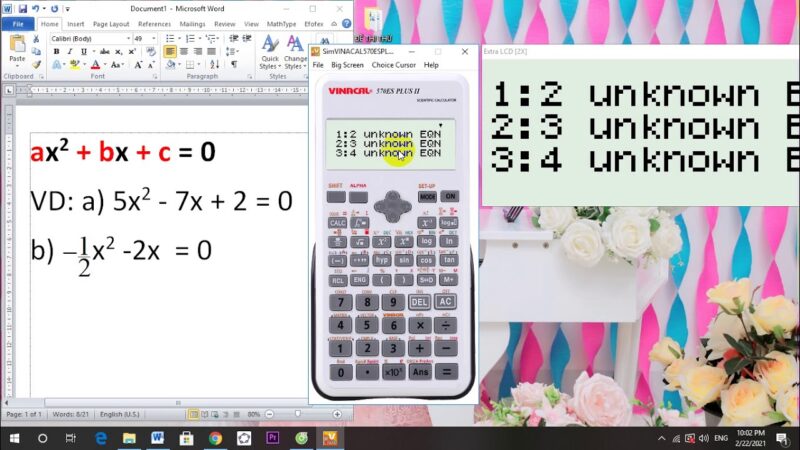Toggle Bold formatting in the Font group
The width and height of the screenshot is (800, 450).
(x=56, y=51)
